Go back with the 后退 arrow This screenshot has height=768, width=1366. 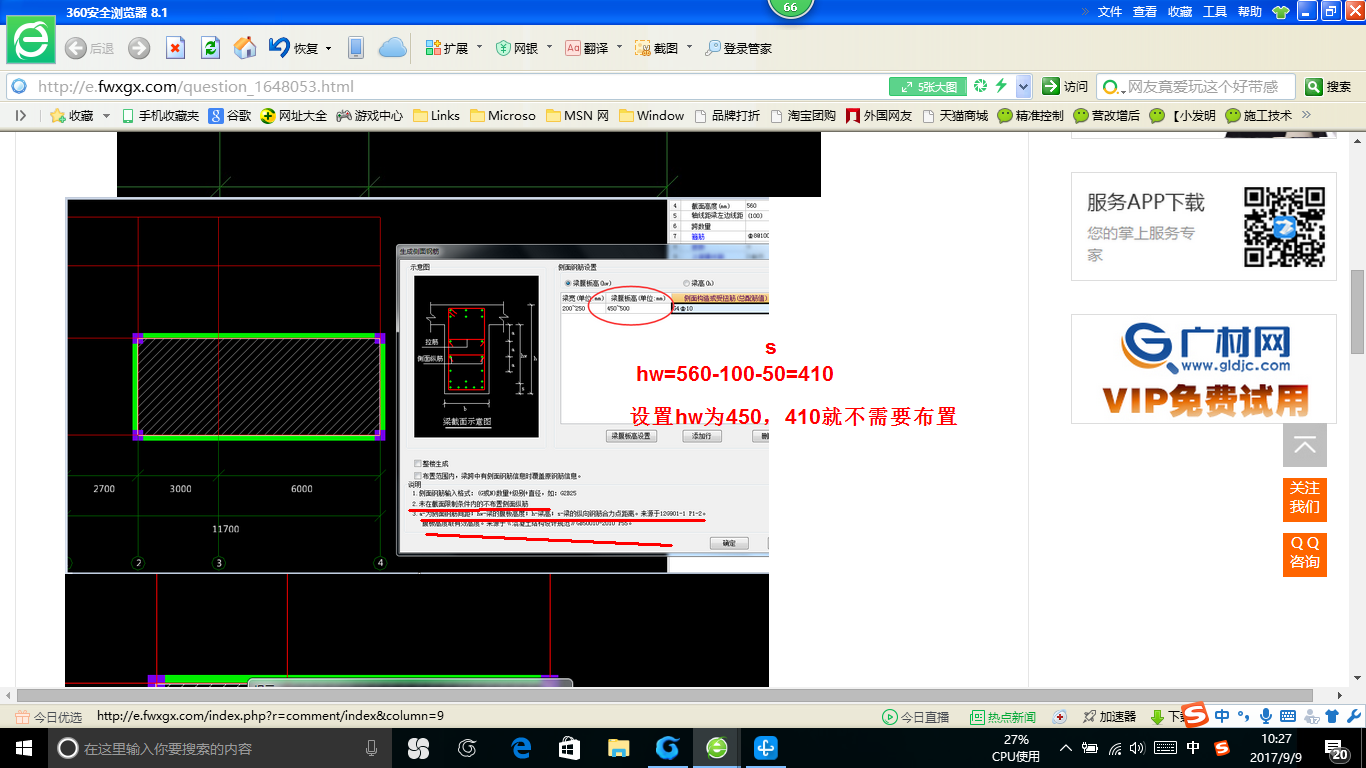88,48
